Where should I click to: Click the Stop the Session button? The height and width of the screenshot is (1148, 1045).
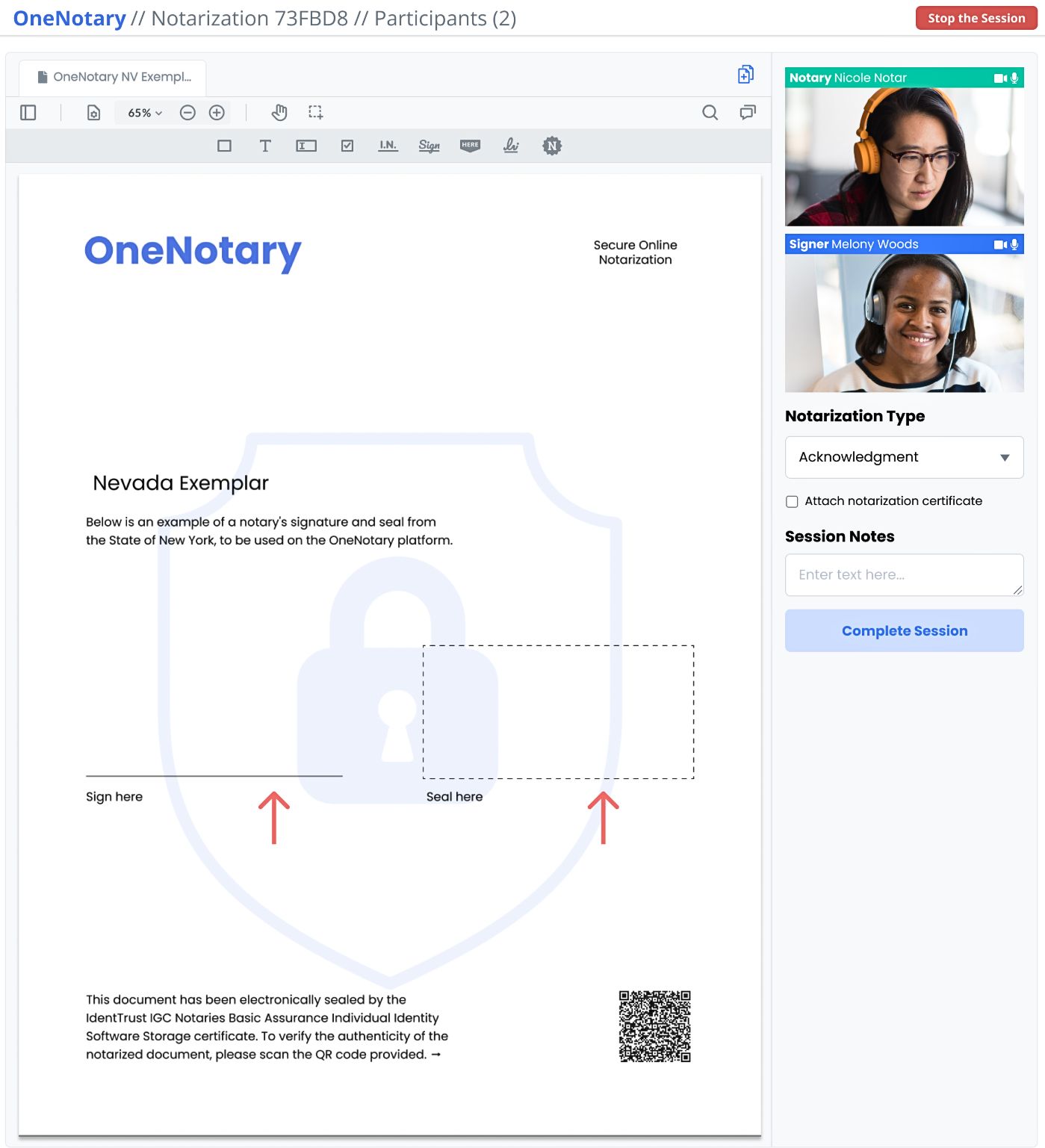pyautogui.click(x=976, y=18)
